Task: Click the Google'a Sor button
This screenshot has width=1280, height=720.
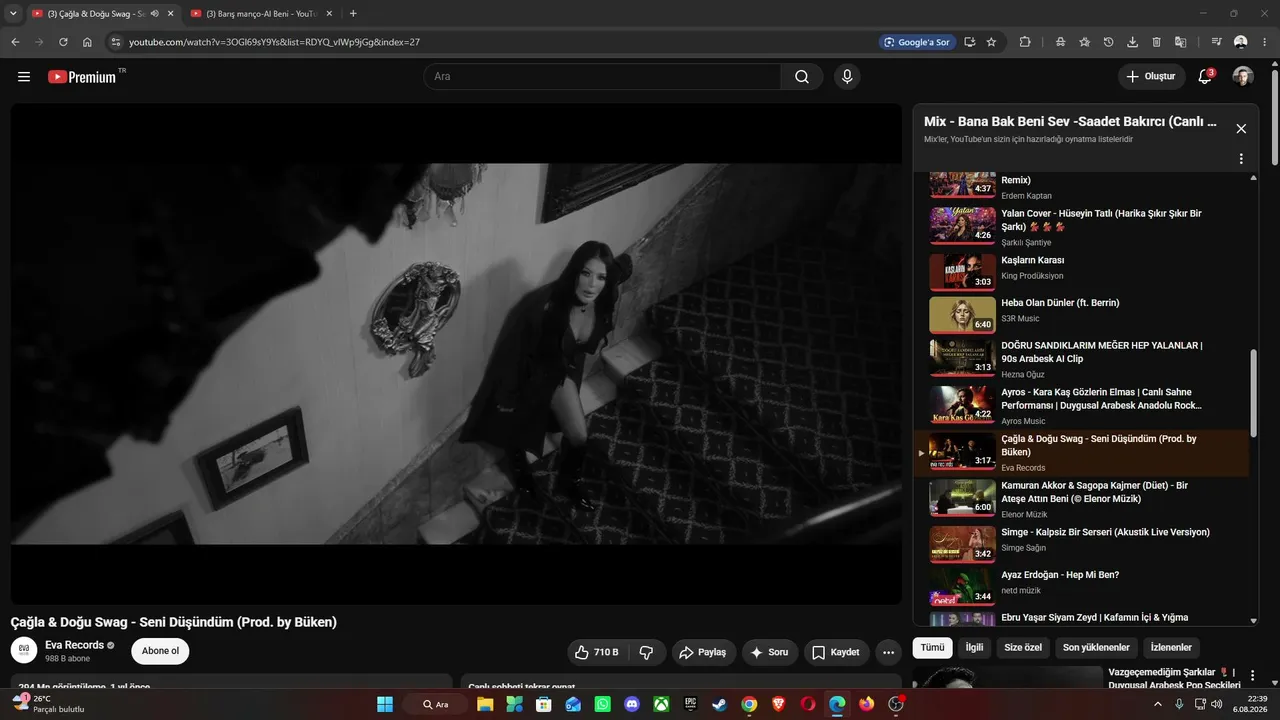Action: tap(916, 42)
